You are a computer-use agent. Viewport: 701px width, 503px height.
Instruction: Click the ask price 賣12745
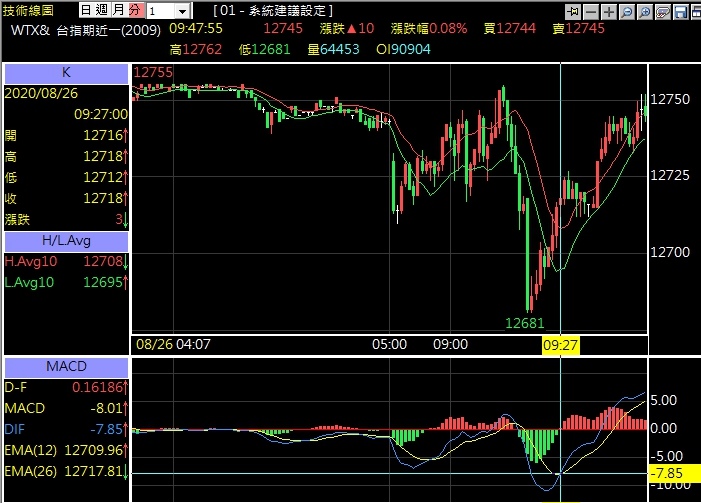pos(579,29)
